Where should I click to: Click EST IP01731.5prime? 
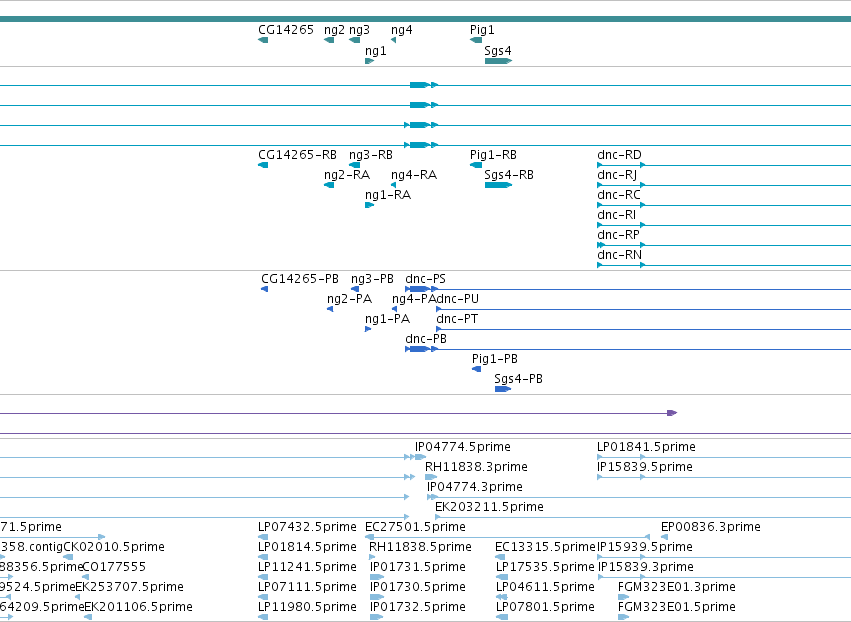tap(418, 567)
